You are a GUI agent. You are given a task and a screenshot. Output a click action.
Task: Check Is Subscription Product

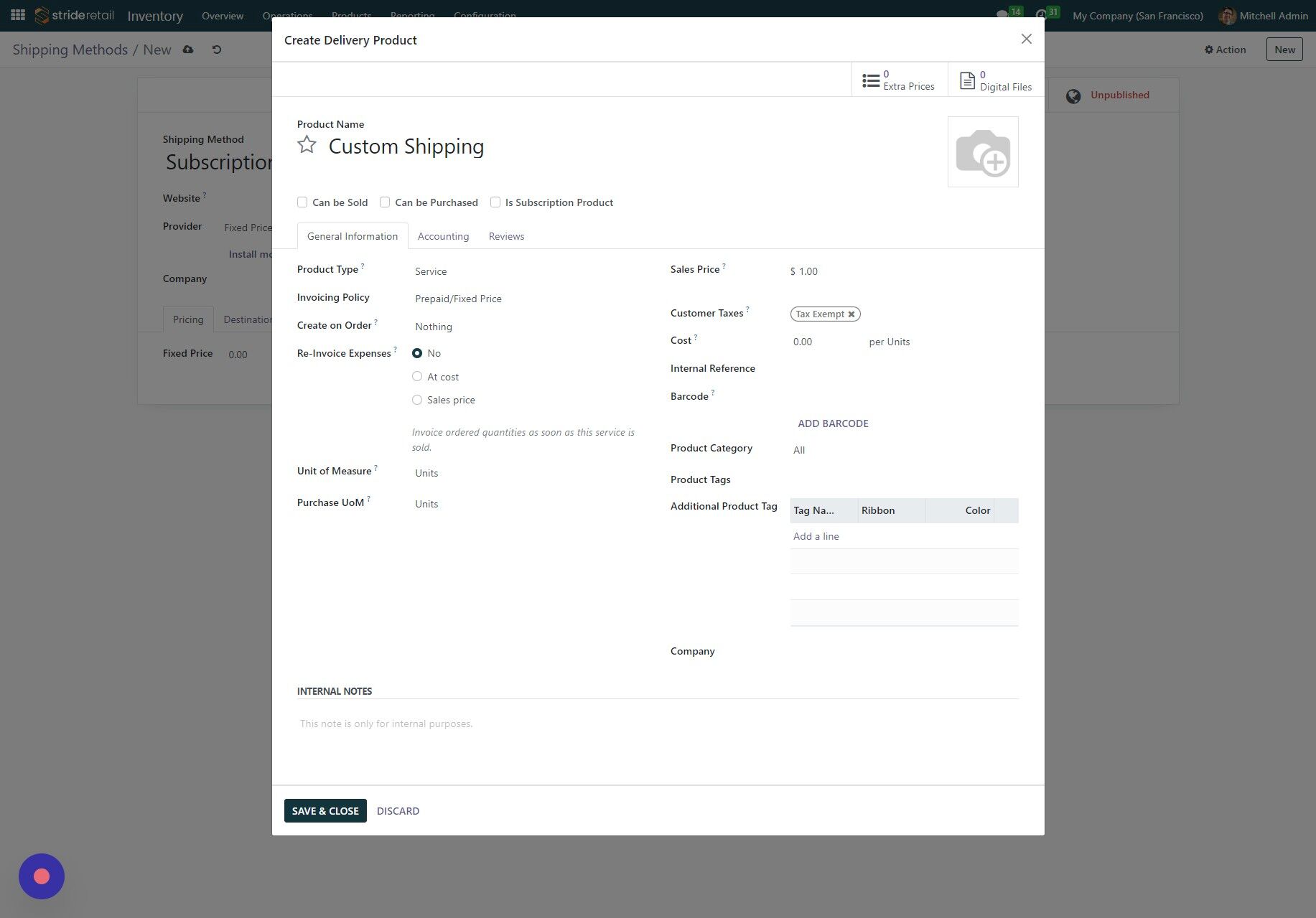495,202
